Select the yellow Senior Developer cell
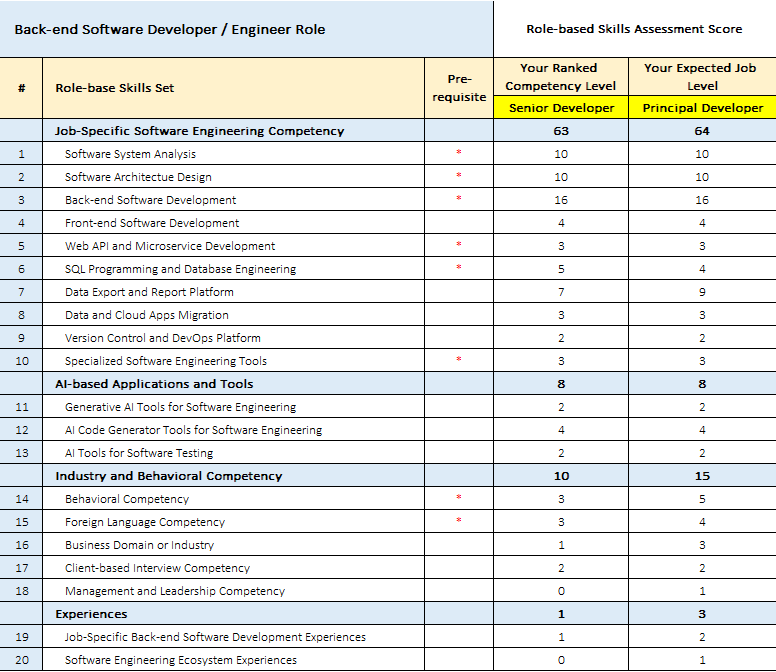 (x=561, y=108)
